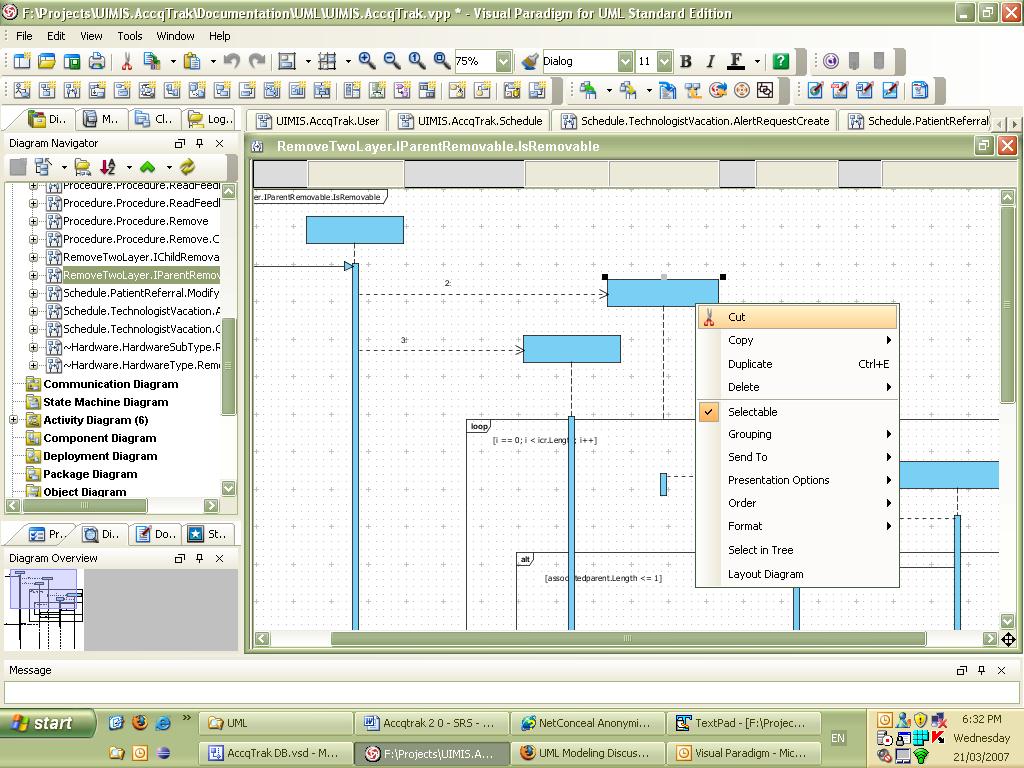Click the Refresh icon in Diagram Navigator

[188, 167]
